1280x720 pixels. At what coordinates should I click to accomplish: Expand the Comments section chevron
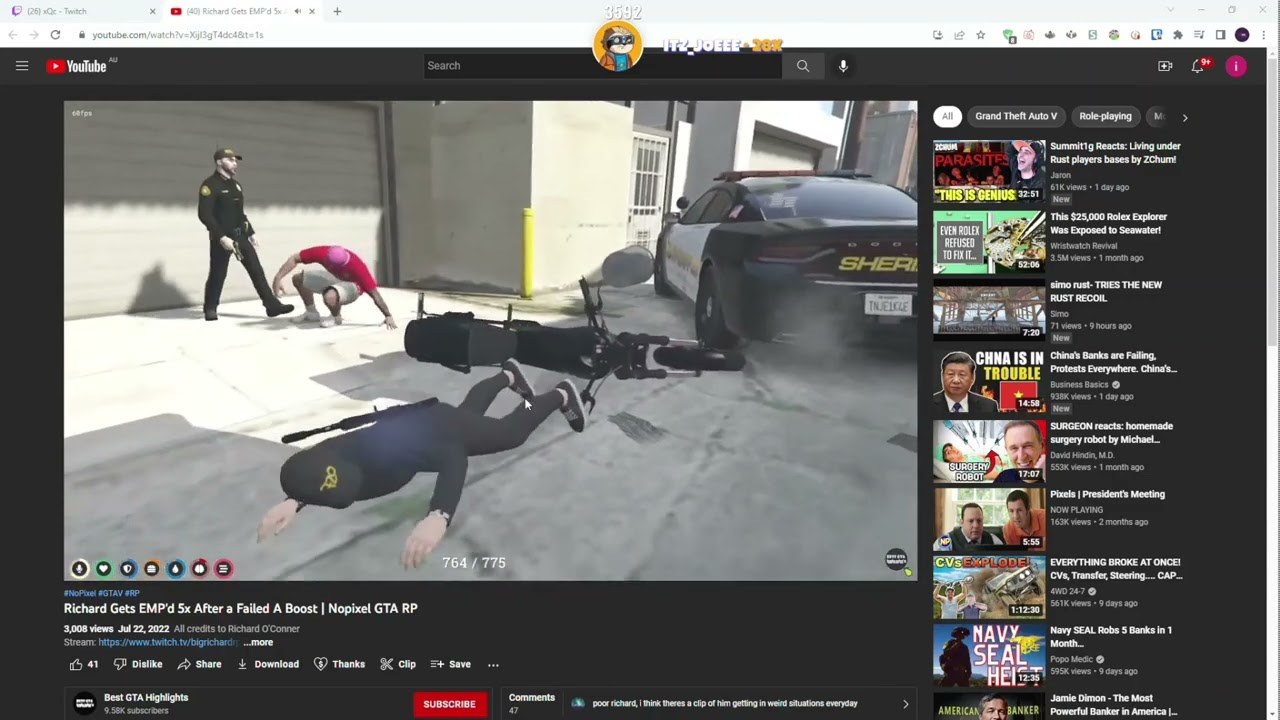tap(906, 704)
